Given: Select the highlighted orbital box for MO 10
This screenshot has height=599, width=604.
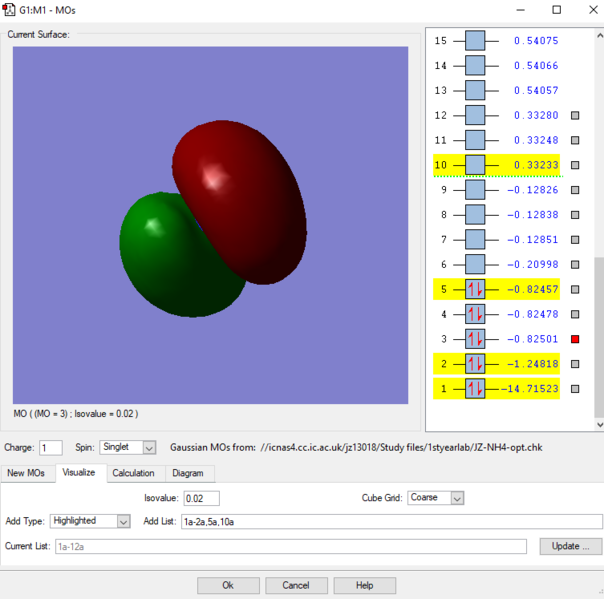Looking at the screenshot, I should pyautogui.click(x=475, y=165).
